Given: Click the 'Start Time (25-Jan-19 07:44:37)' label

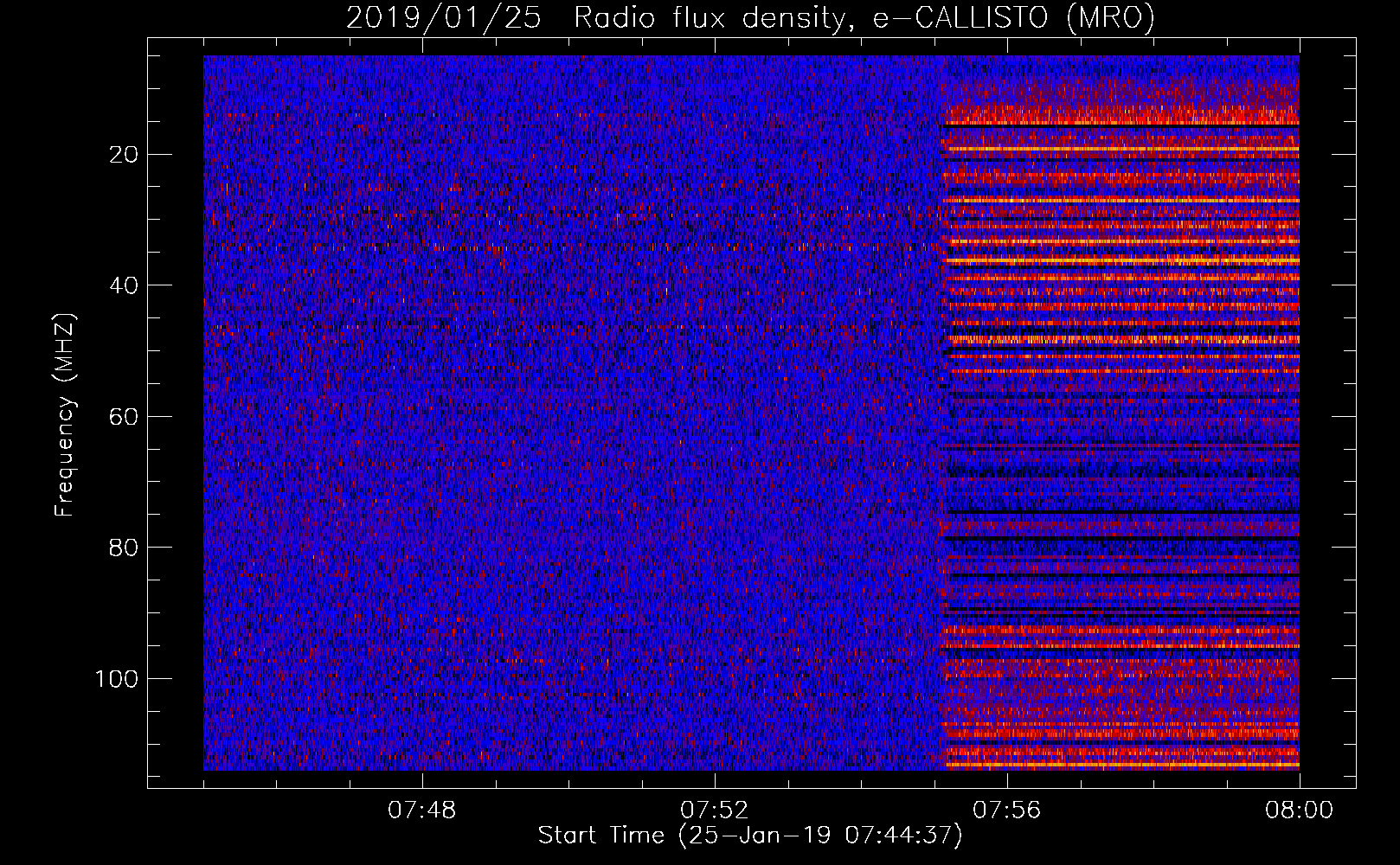Looking at the screenshot, I should (x=750, y=836).
